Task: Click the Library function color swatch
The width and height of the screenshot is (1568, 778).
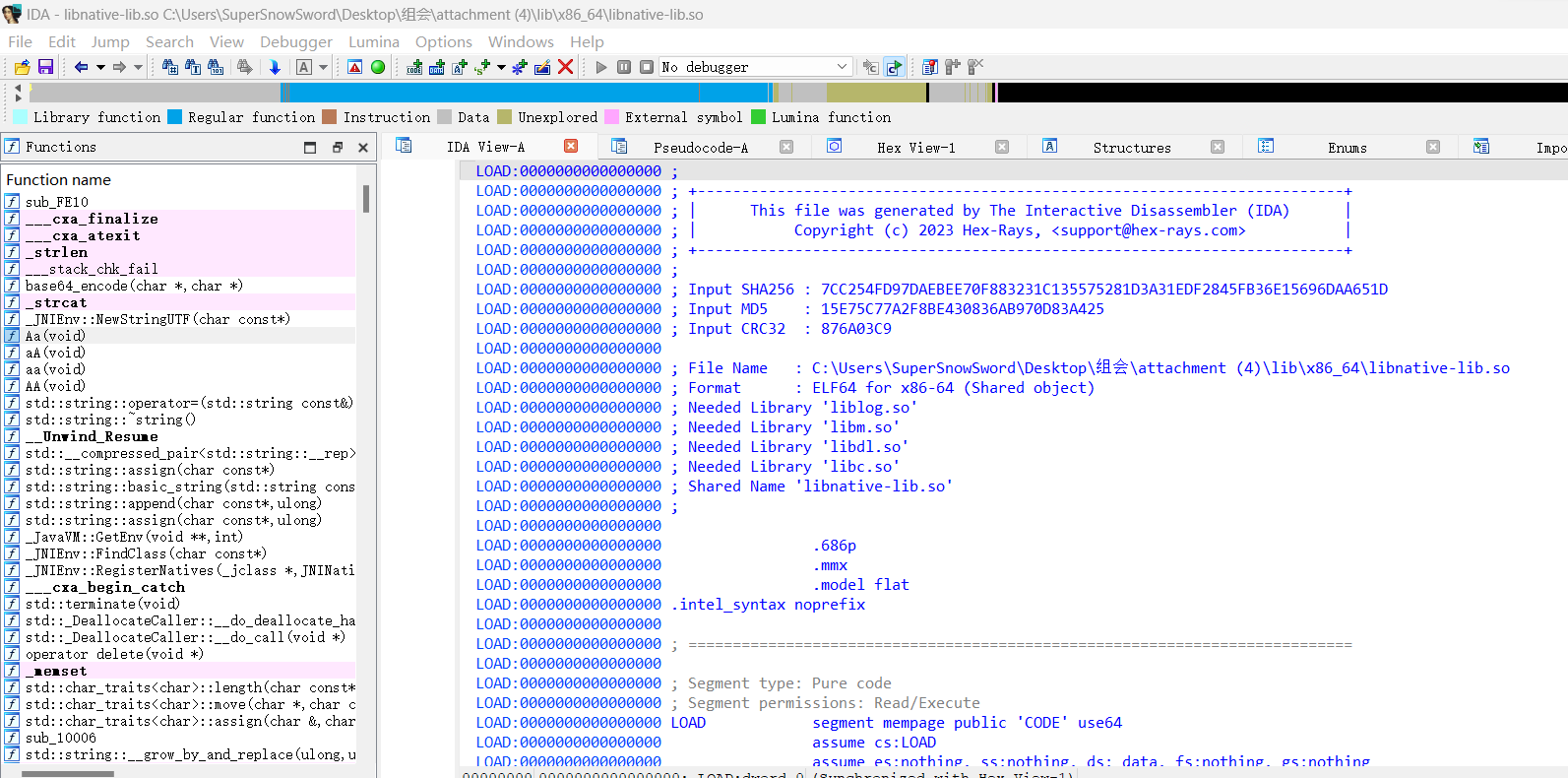Action: click(x=21, y=117)
